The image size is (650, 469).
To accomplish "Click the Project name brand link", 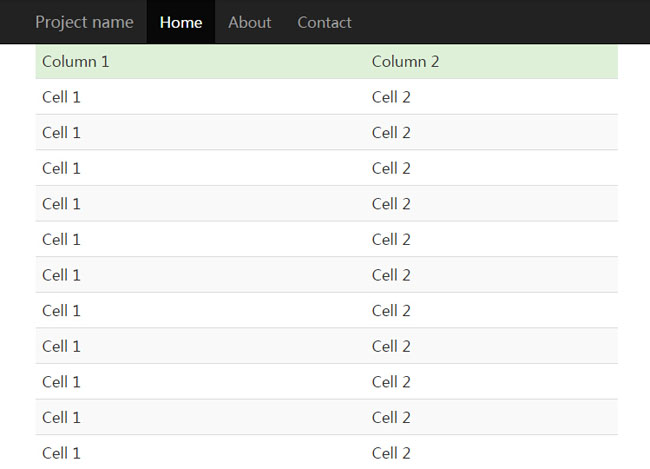I will pyautogui.click(x=84, y=22).
